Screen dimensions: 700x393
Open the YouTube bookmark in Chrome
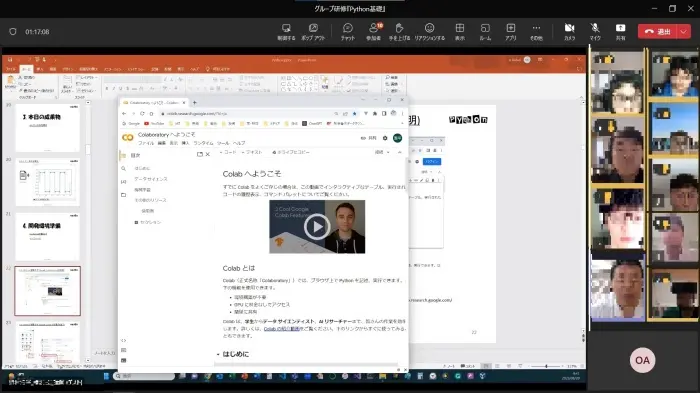[x=154, y=123]
